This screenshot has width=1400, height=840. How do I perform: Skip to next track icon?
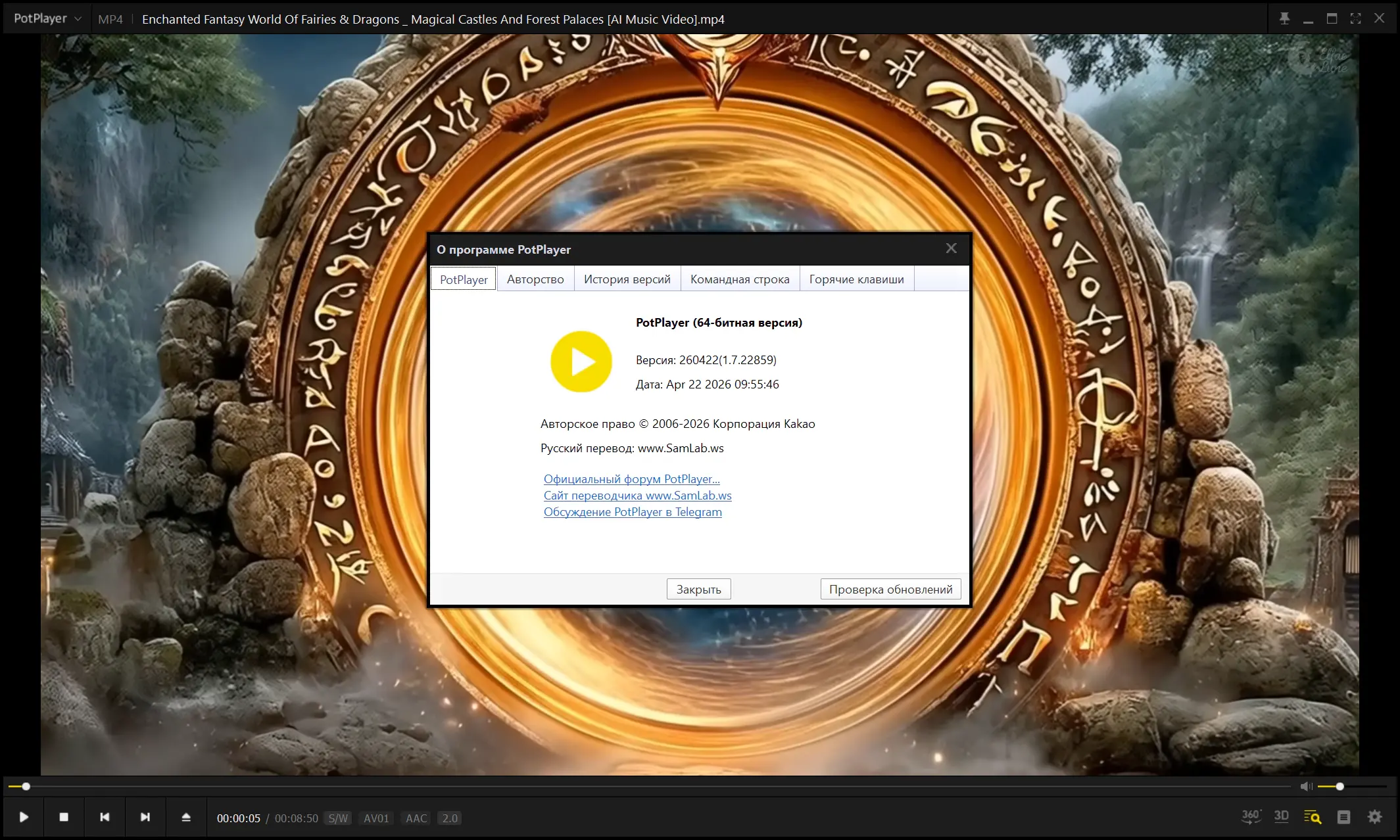pos(145,817)
